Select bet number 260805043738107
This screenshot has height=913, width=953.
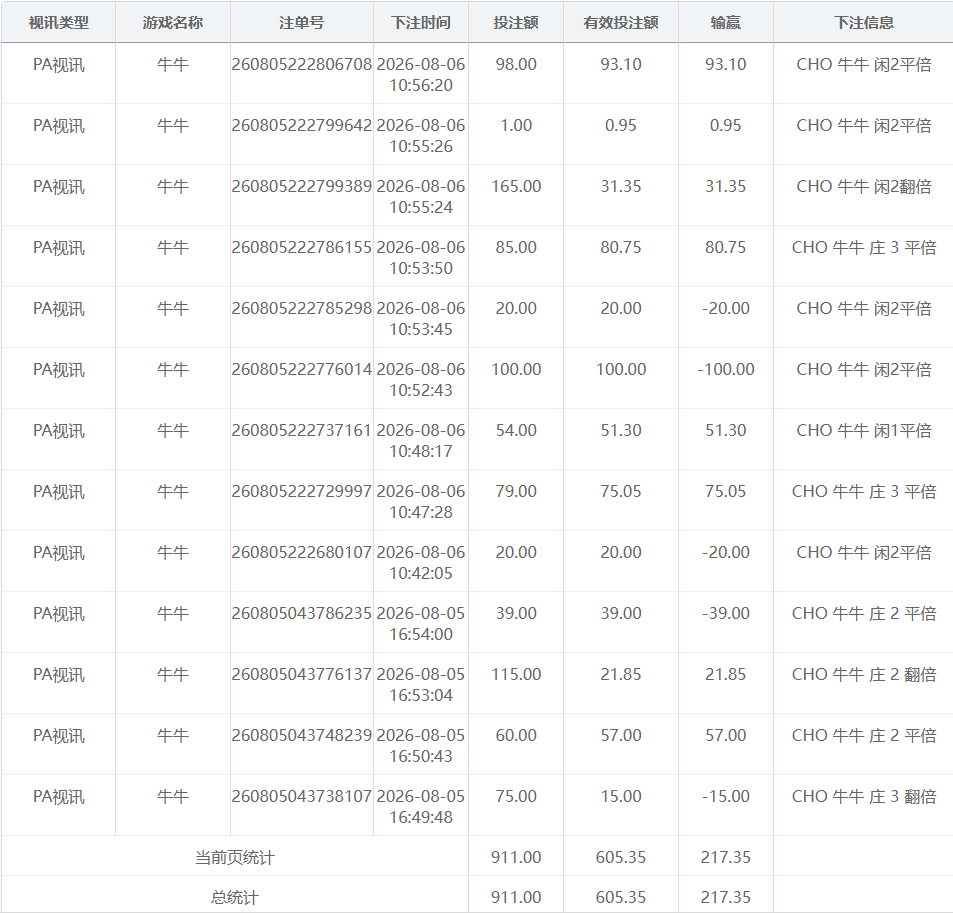pos(301,796)
